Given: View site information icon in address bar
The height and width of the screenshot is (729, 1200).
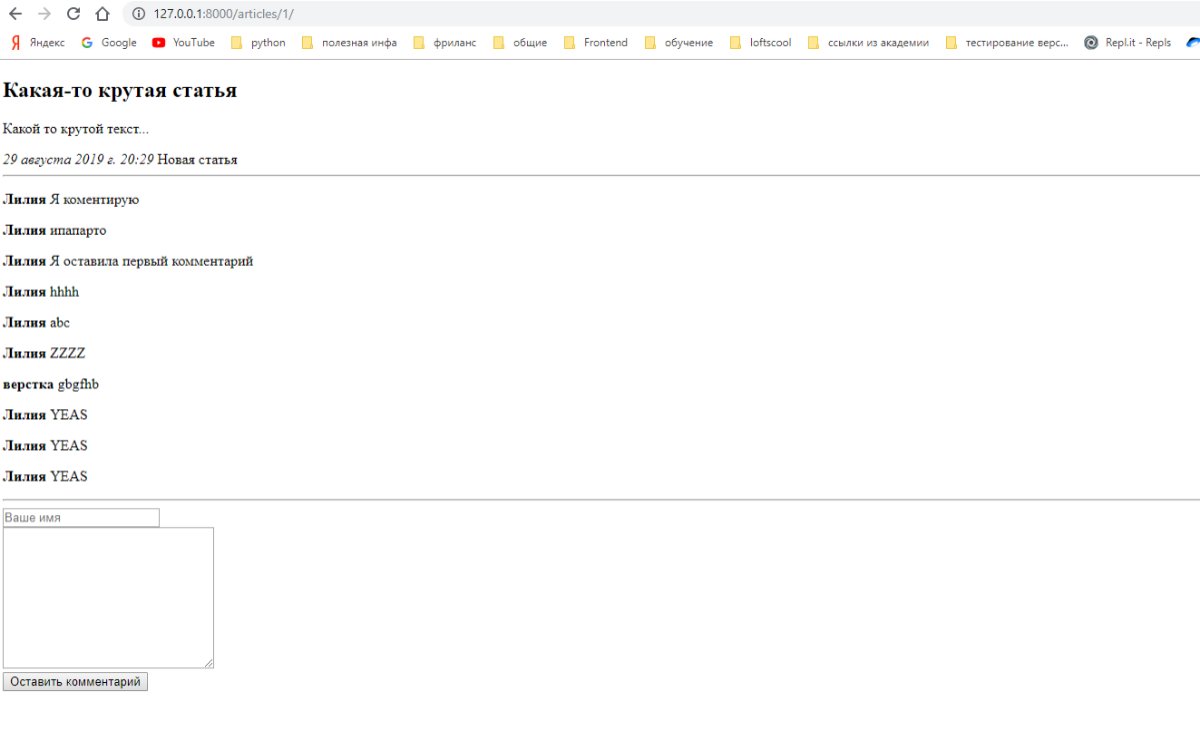Looking at the screenshot, I should pyautogui.click(x=139, y=14).
